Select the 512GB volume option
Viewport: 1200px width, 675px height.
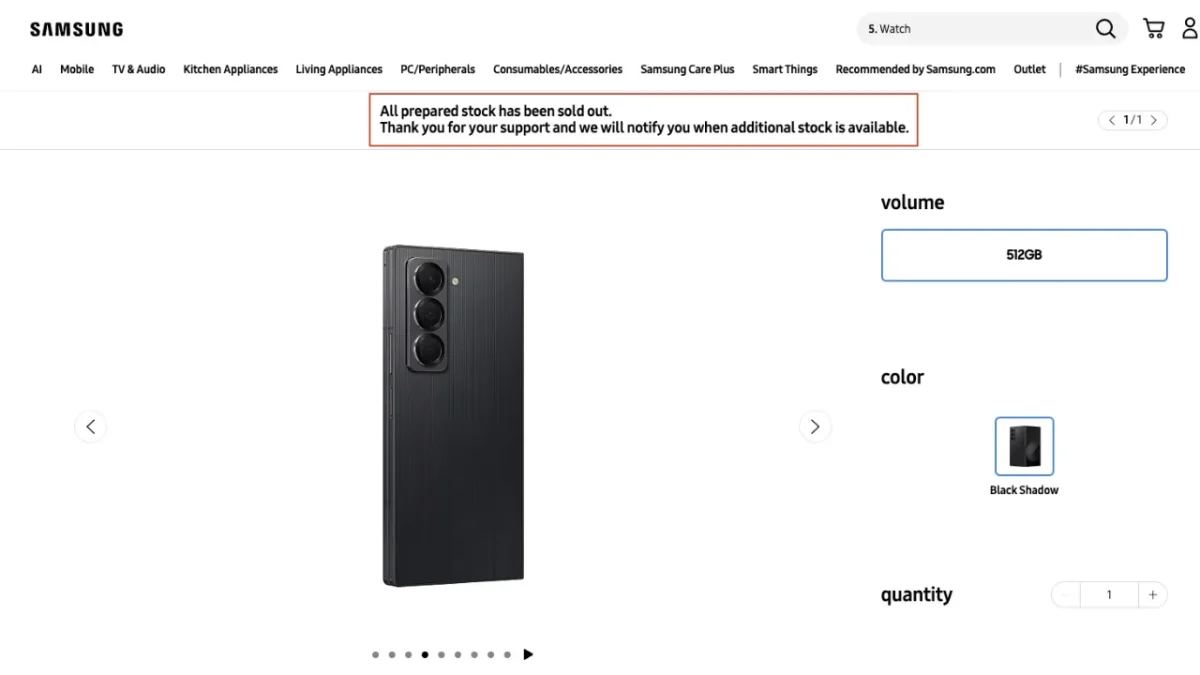(1023, 255)
